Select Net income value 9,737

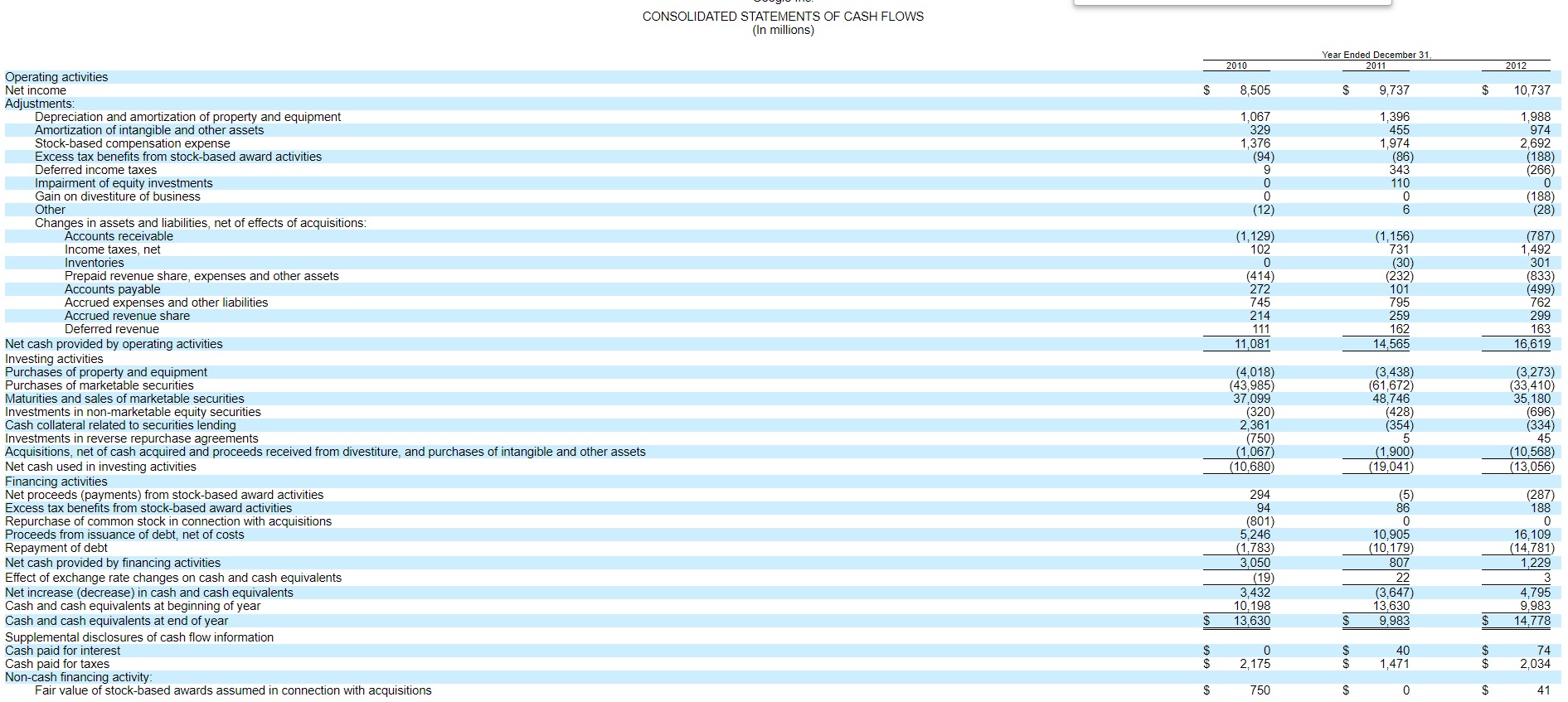tap(1394, 90)
